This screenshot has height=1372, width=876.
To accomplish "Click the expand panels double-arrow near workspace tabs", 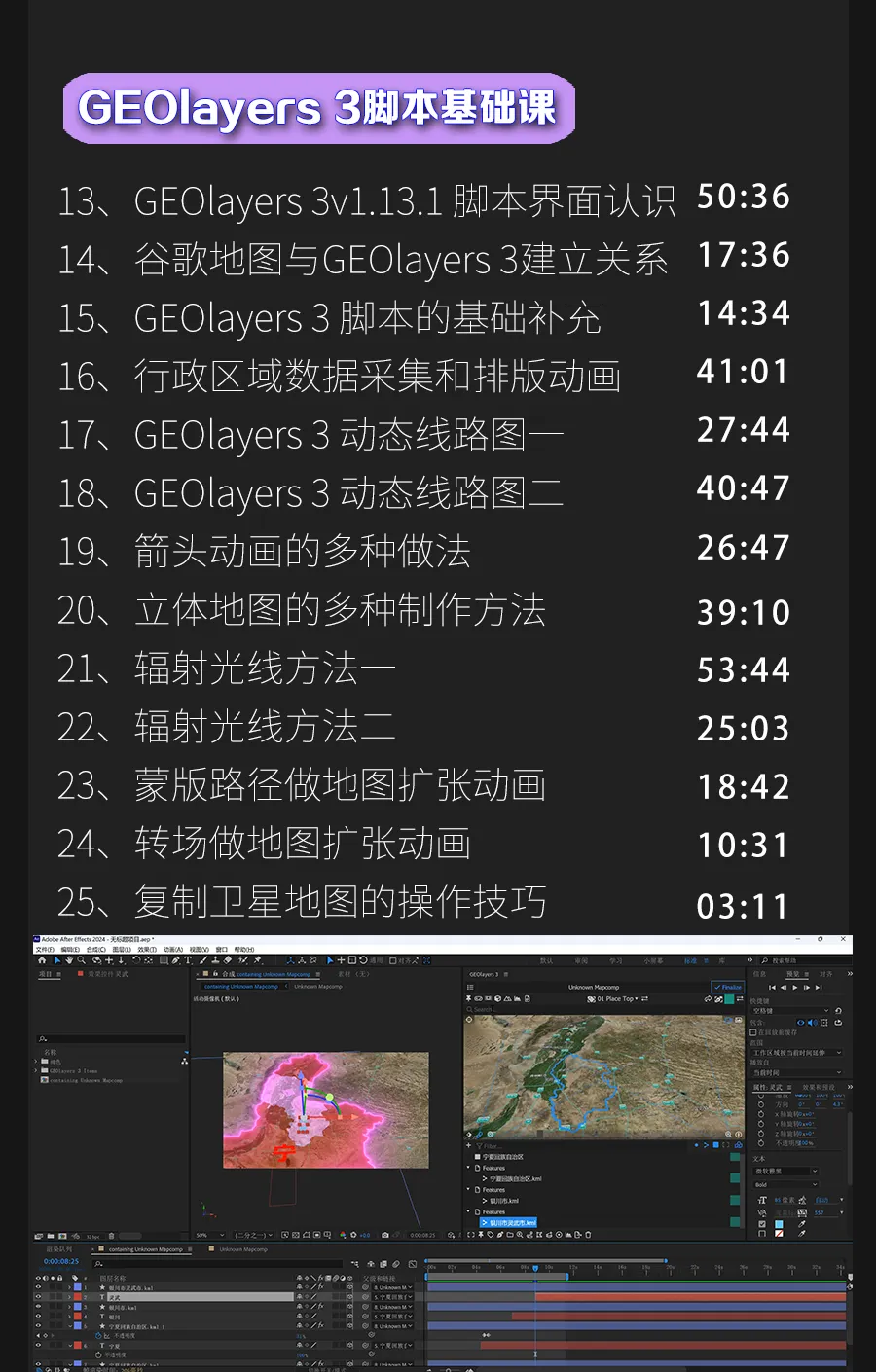I will point(749,960).
